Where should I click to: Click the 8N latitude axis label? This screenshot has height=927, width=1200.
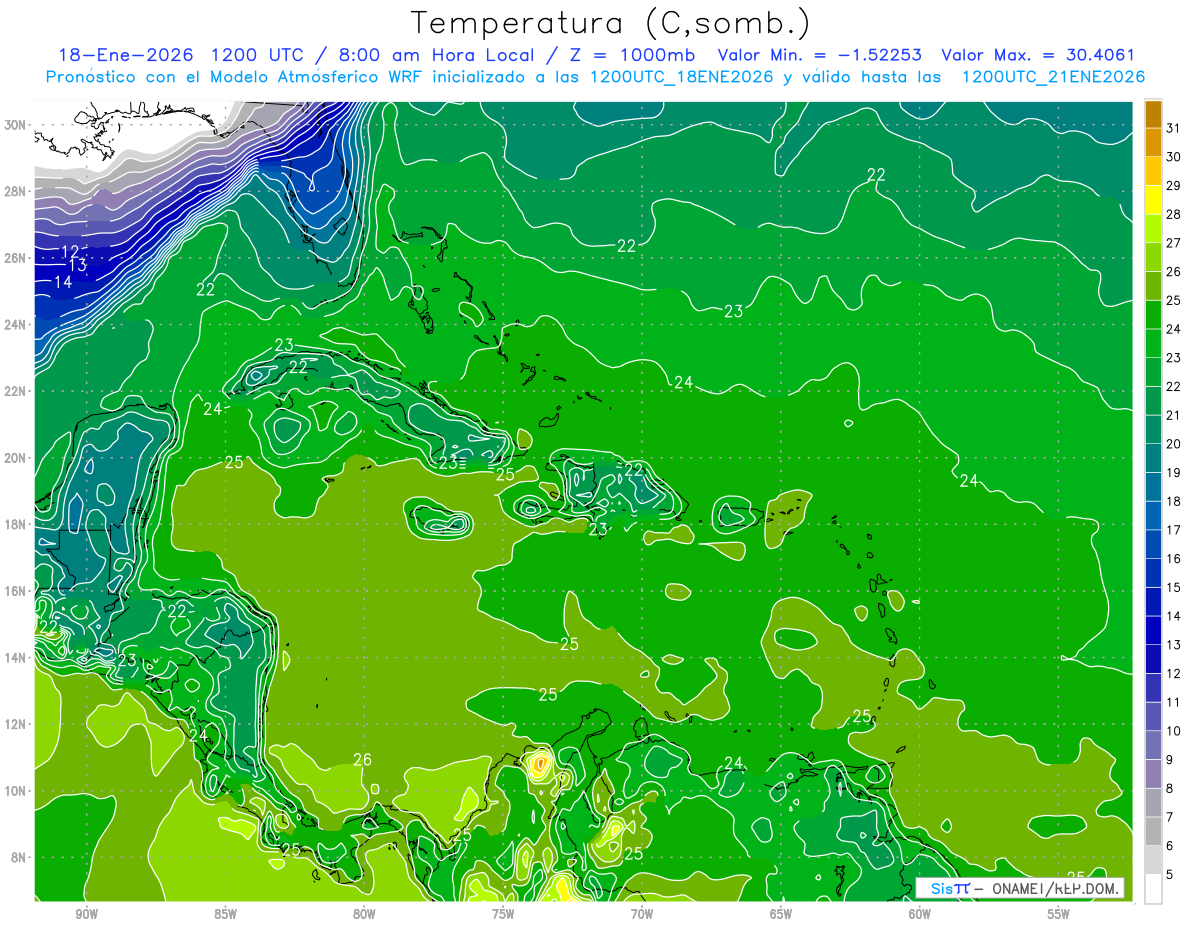tap(20, 857)
